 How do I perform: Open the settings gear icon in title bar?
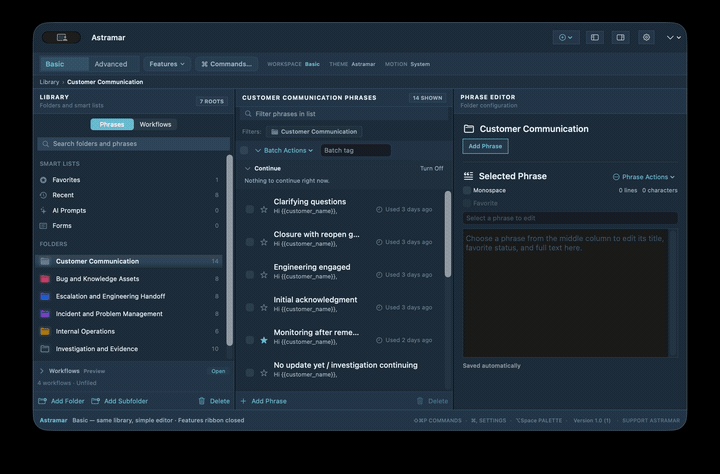coord(646,38)
